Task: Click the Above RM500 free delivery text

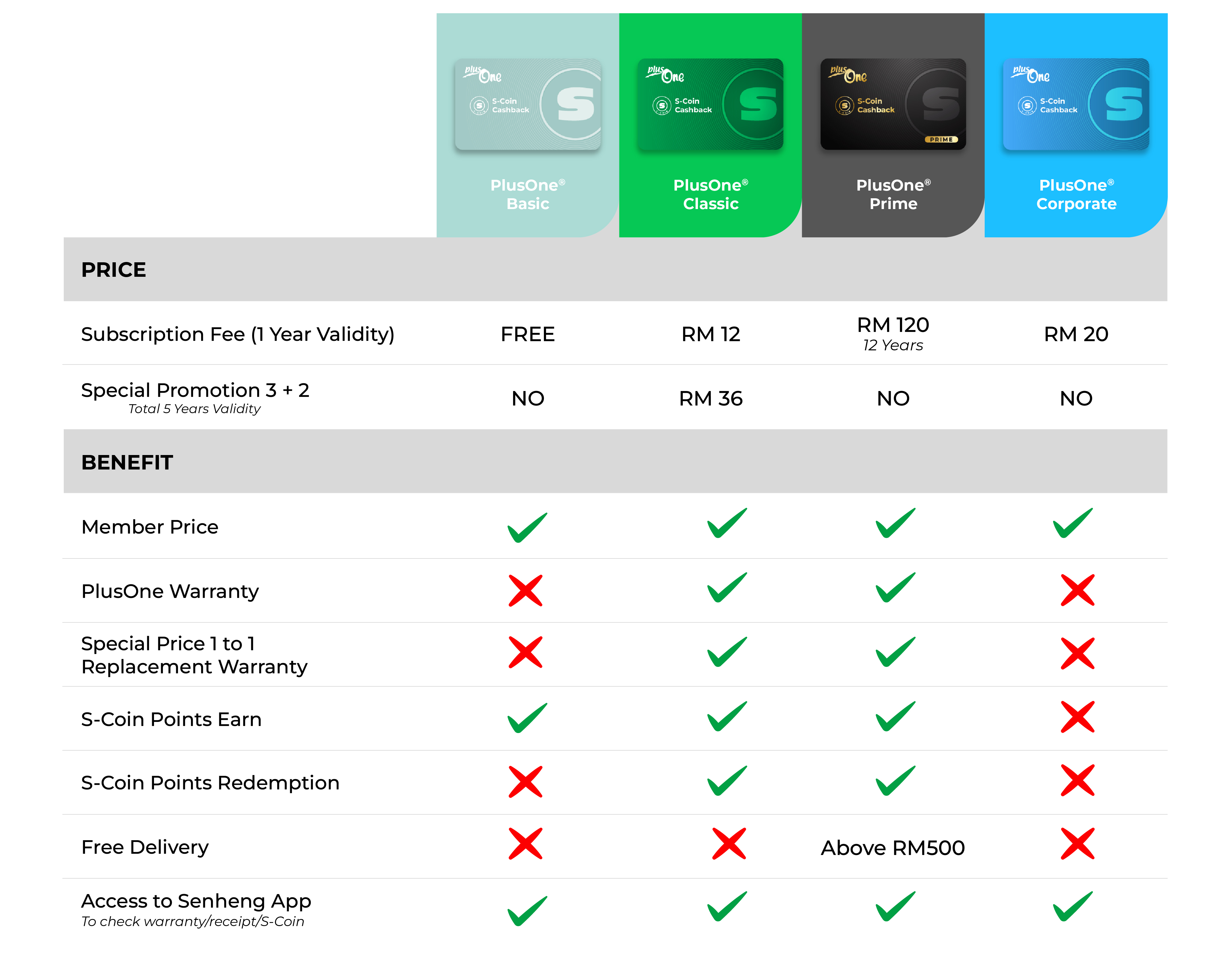Action: tap(892, 847)
